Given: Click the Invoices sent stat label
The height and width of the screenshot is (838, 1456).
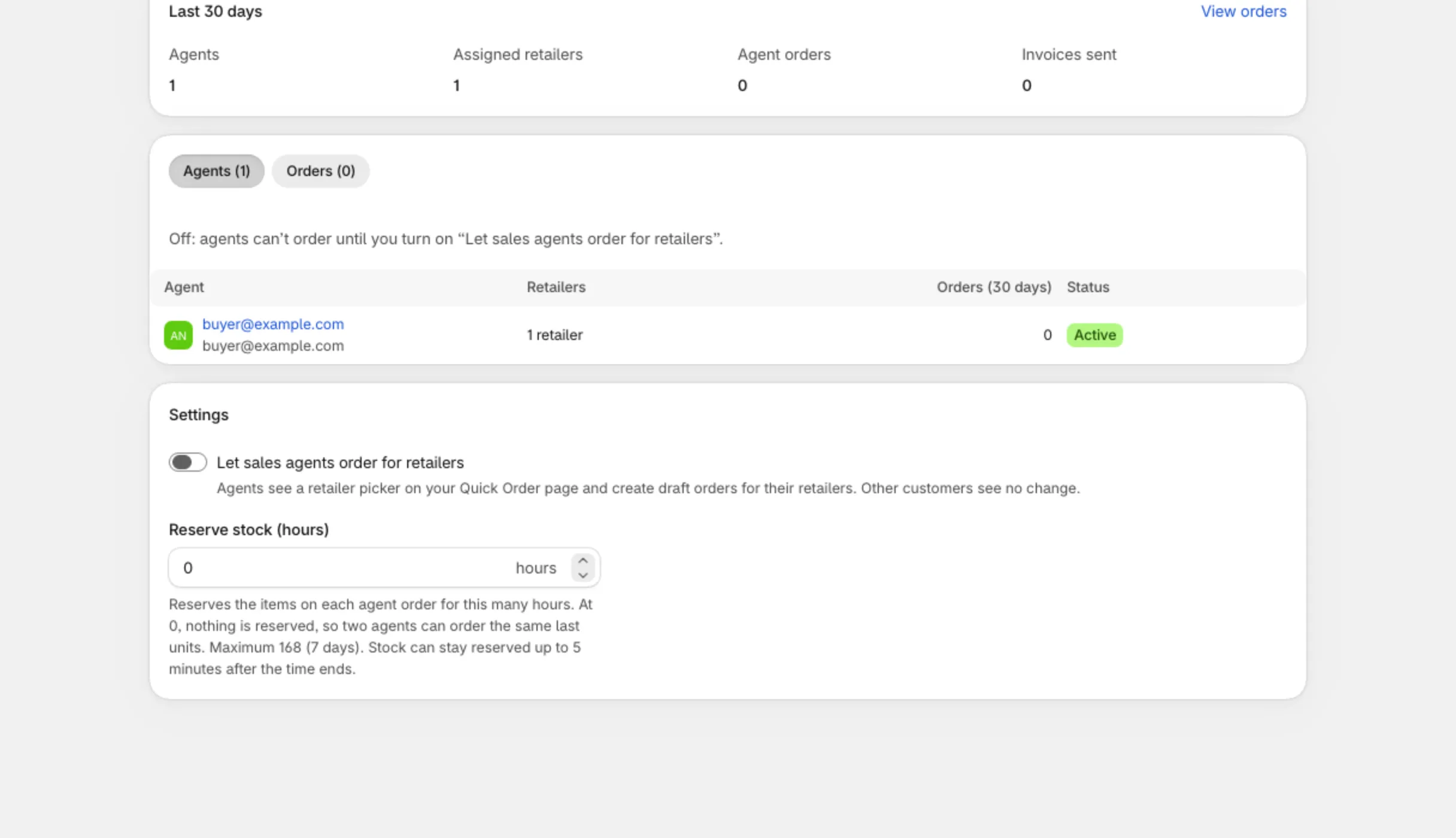Looking at the screenshot, I should 1069,54.
